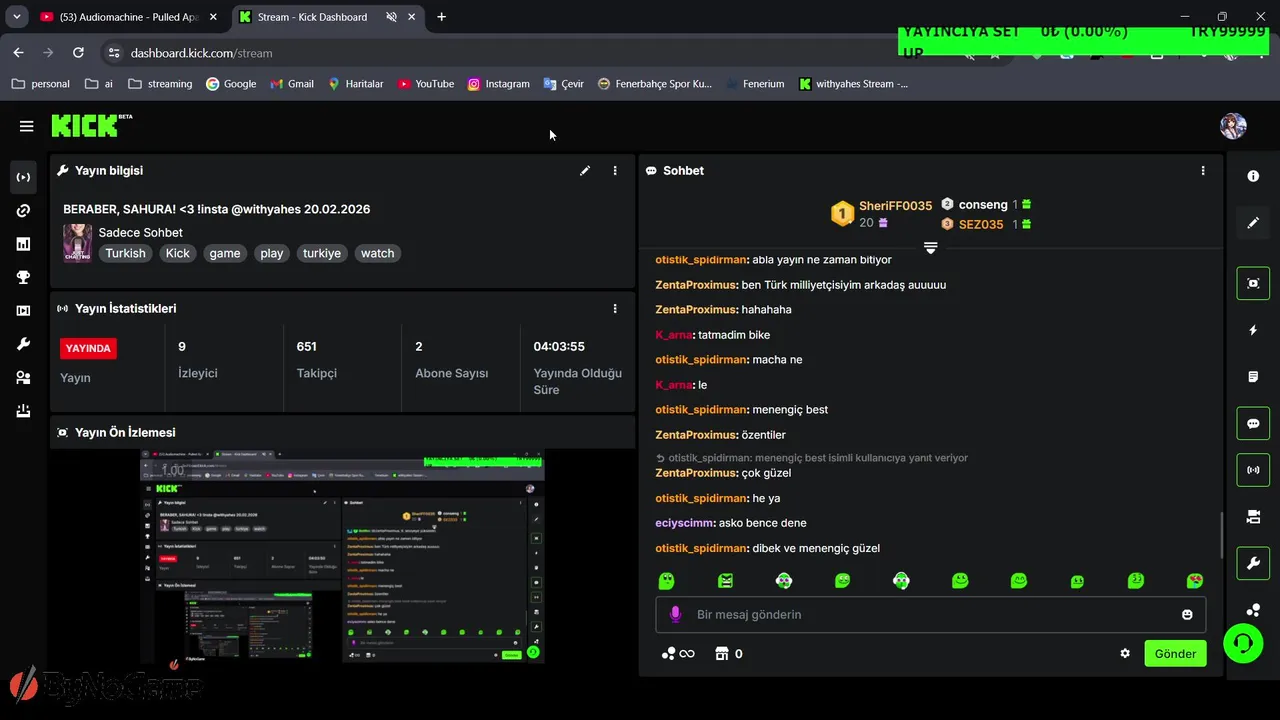The image size is (1280, 720).
Task: Insert the angry-face green emote
Action: [725, 581]
